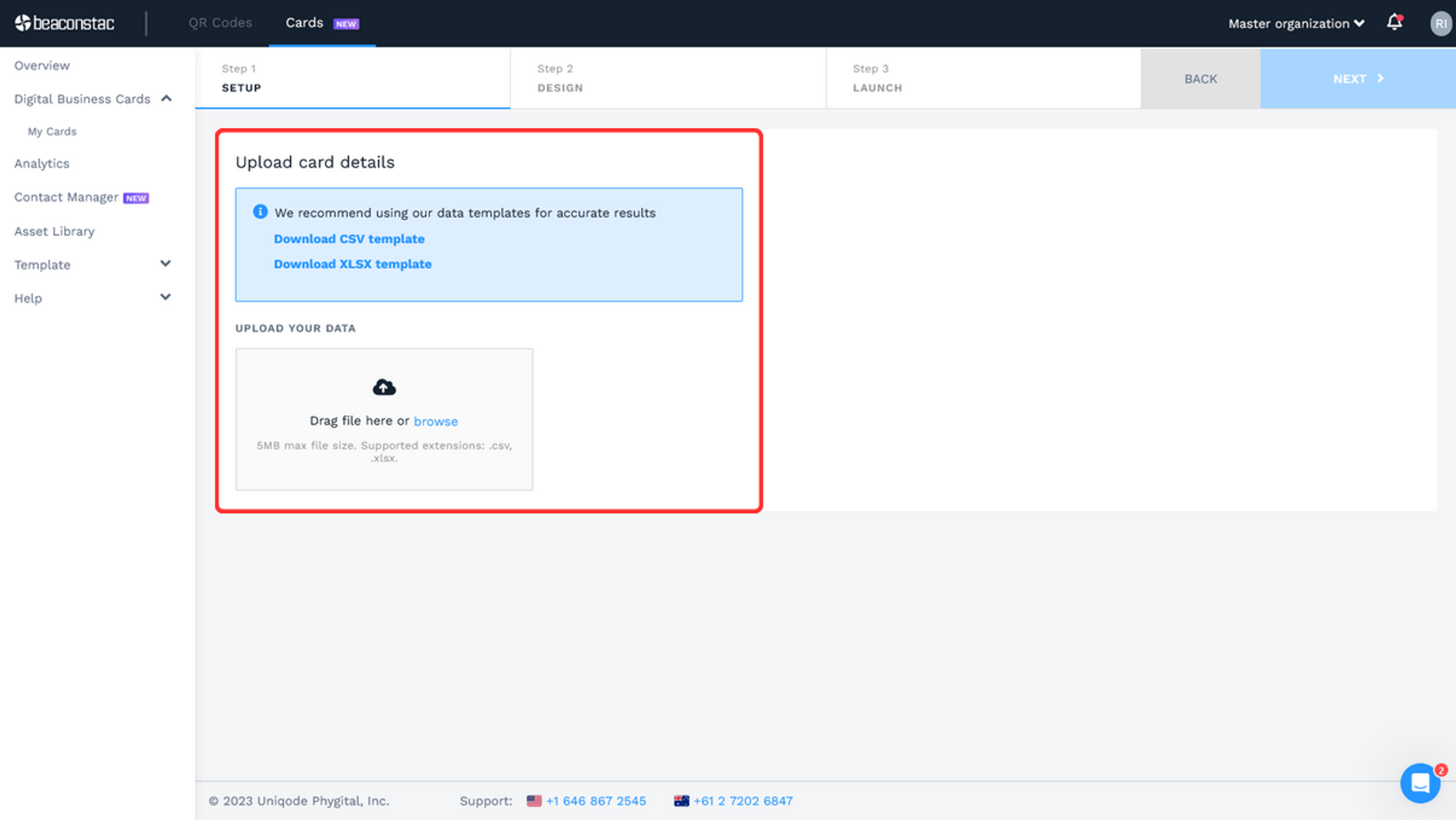The width and height of the screenshot is (1456, 820).
Task: Download the XLSX template
Action: [352, 264]
